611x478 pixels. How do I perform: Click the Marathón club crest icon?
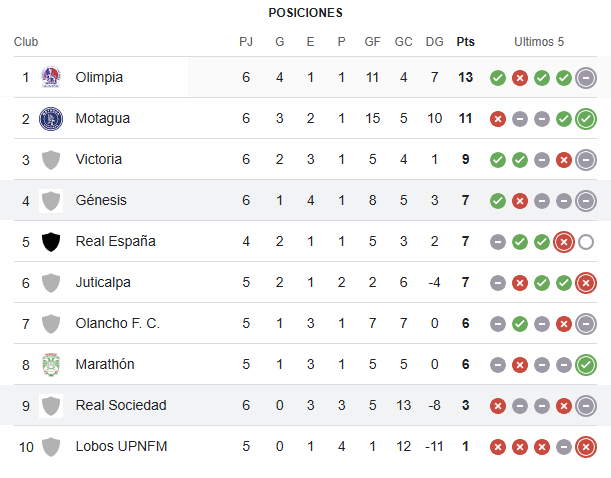pyautogui.click(x=50, y=364)
